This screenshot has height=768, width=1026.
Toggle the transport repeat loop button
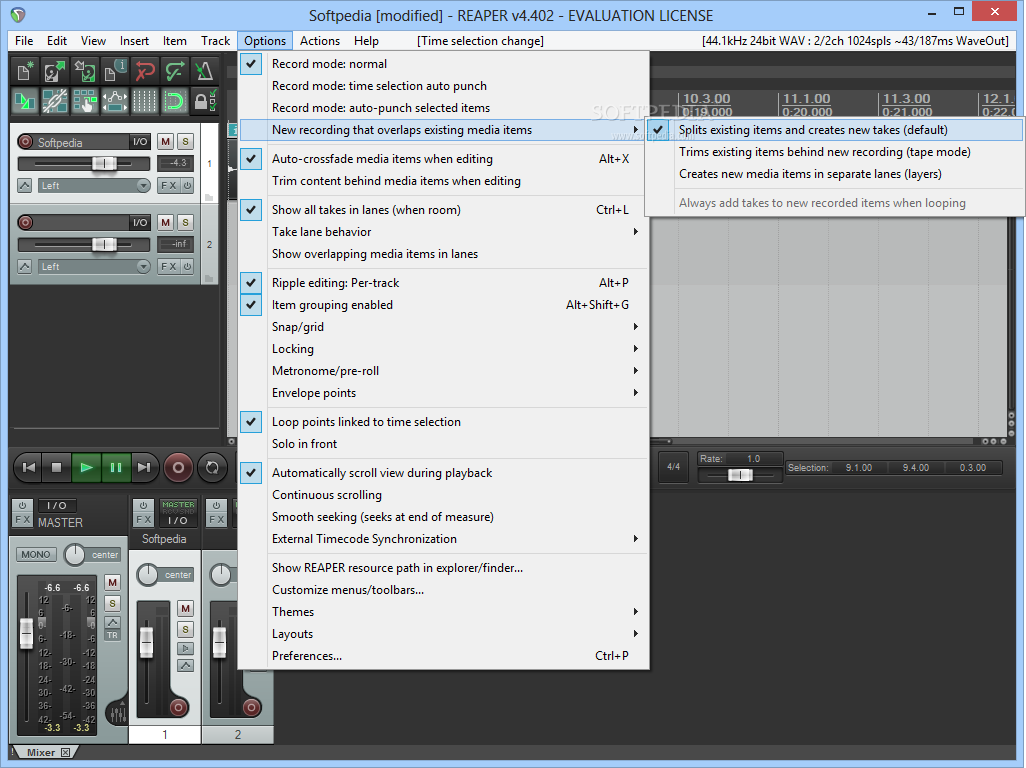point(212,467)
